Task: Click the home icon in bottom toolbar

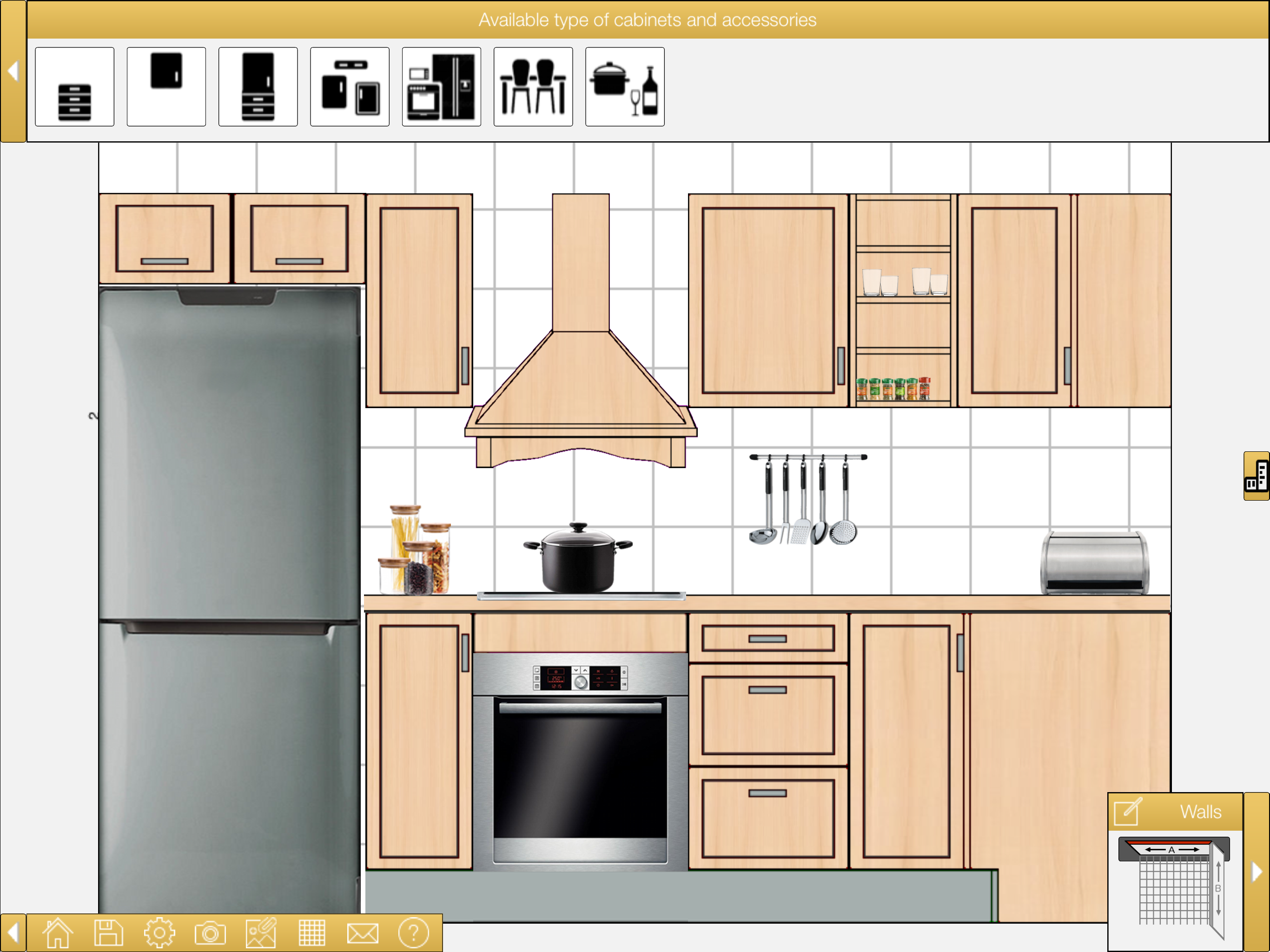Action: point(58,933)
